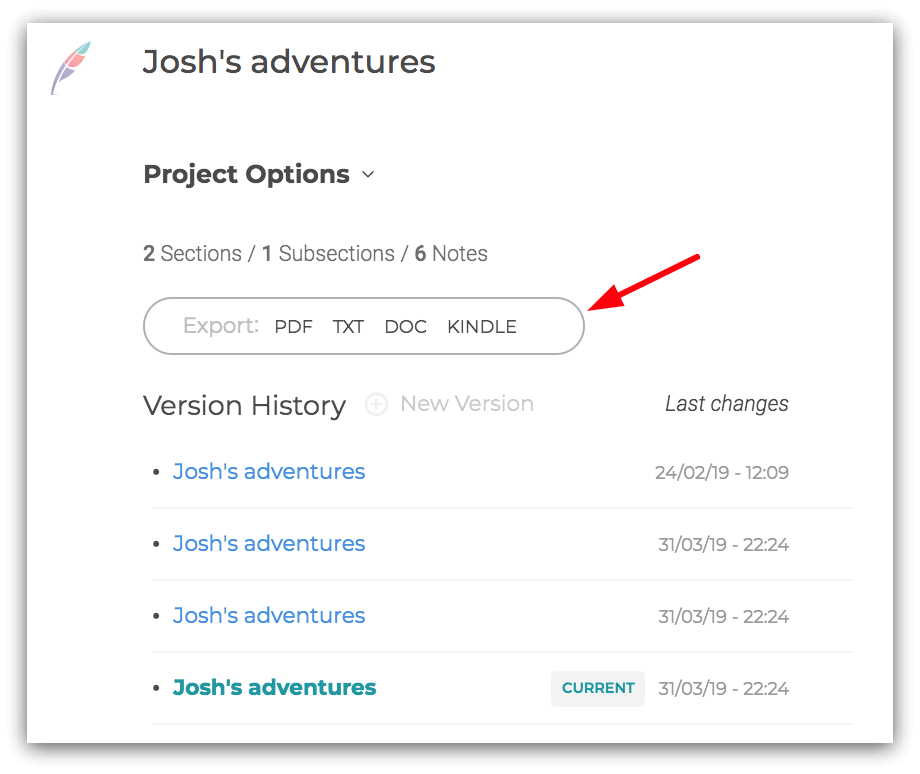Open the bold current Josh's adventures version
Image resolution: width=920 pixels, height=774 pixels.
click(x=274, y=688)
